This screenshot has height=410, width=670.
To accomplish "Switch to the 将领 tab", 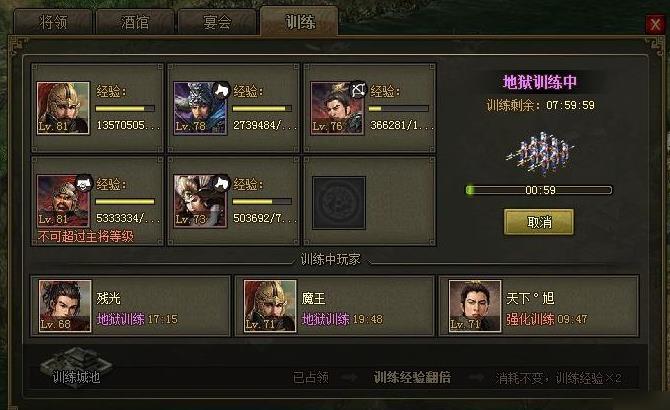I will point(53,22).
